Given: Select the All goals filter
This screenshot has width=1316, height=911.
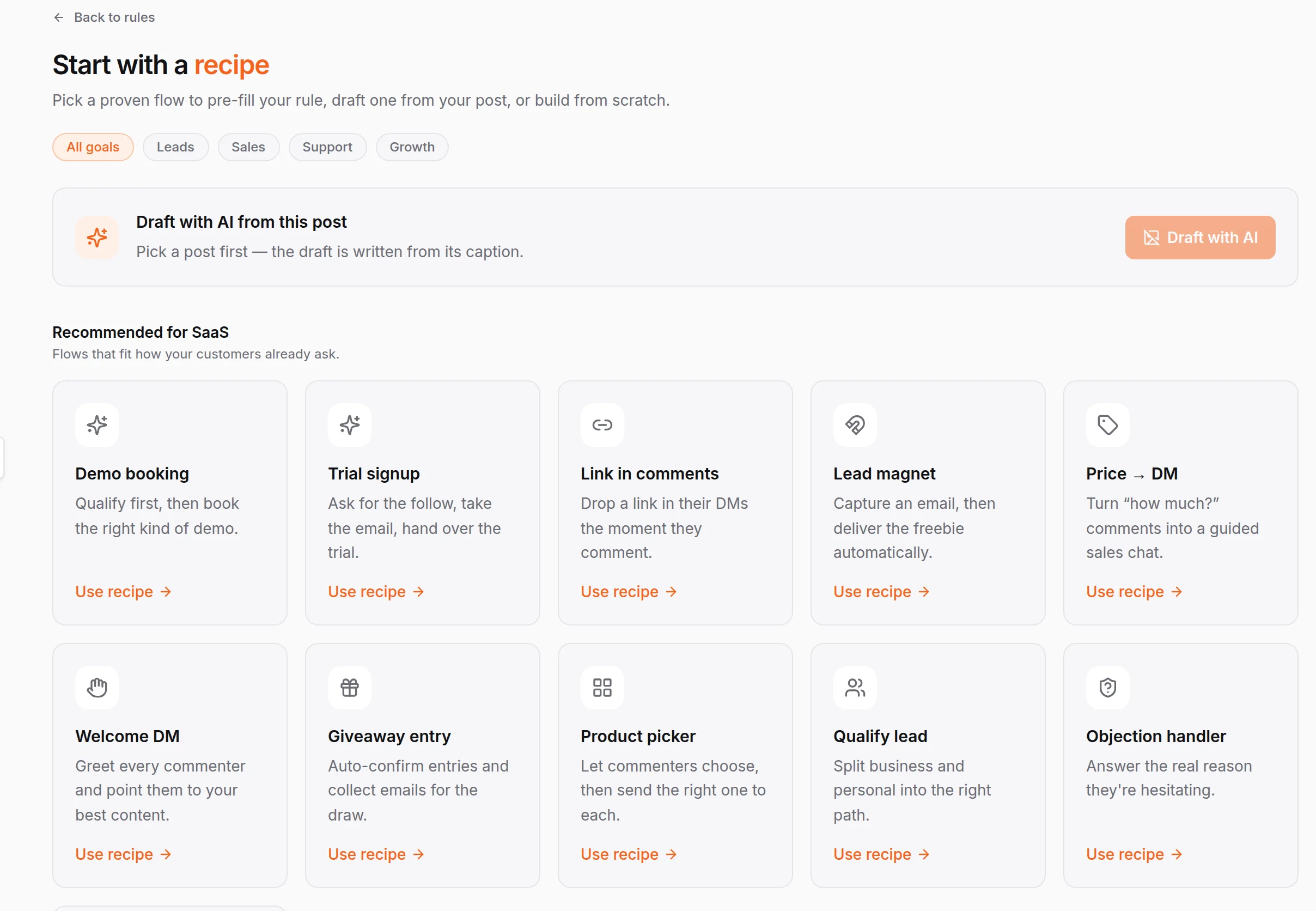Looking at the screenshot, I should pos(93,147).
